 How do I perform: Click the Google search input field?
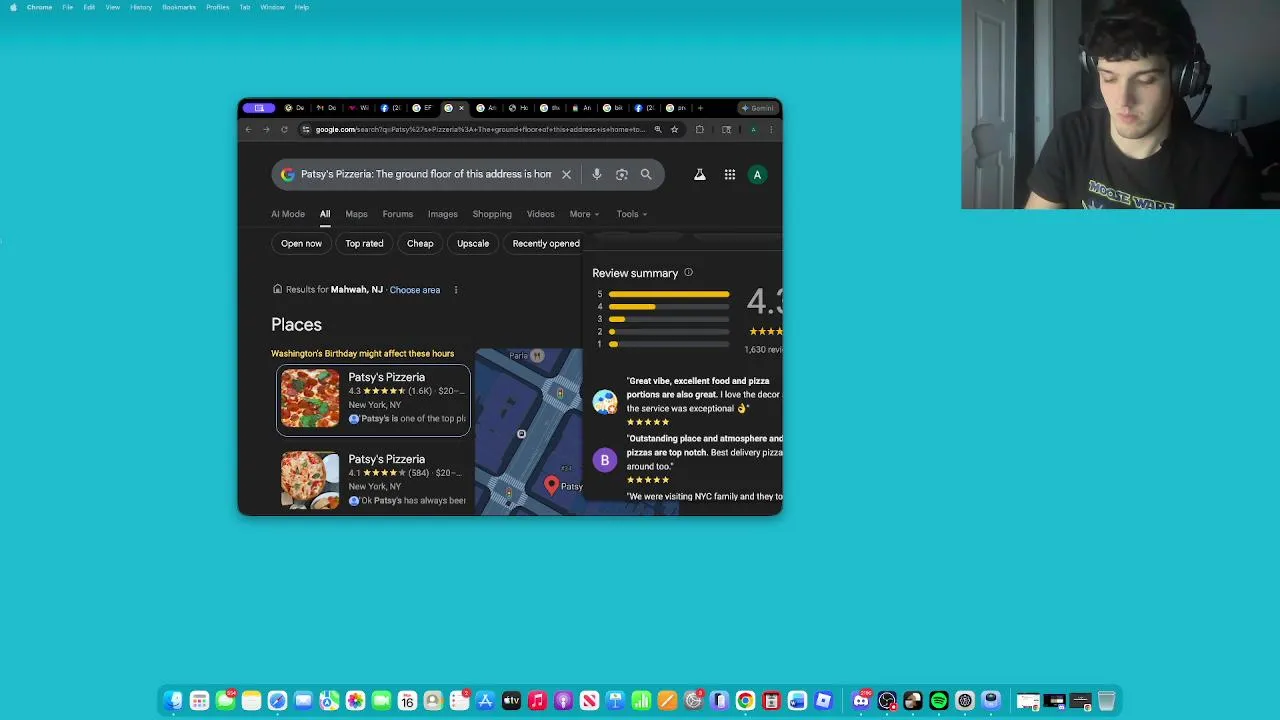[426, 174]
